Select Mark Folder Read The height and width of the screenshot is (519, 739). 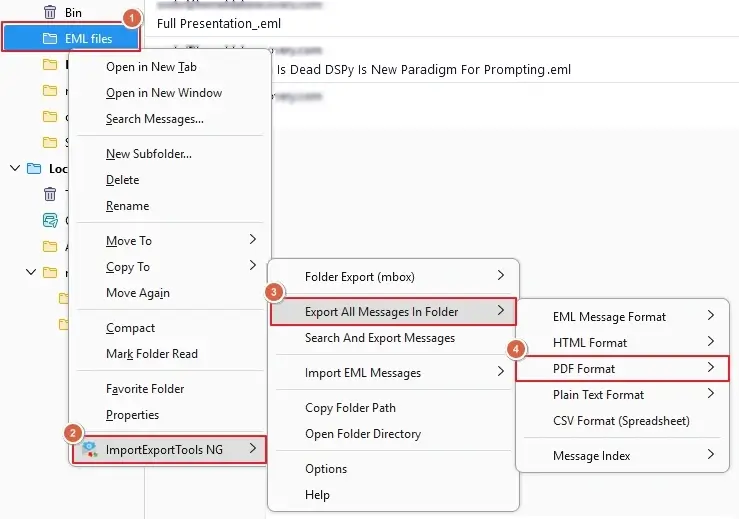click(170, 354)
